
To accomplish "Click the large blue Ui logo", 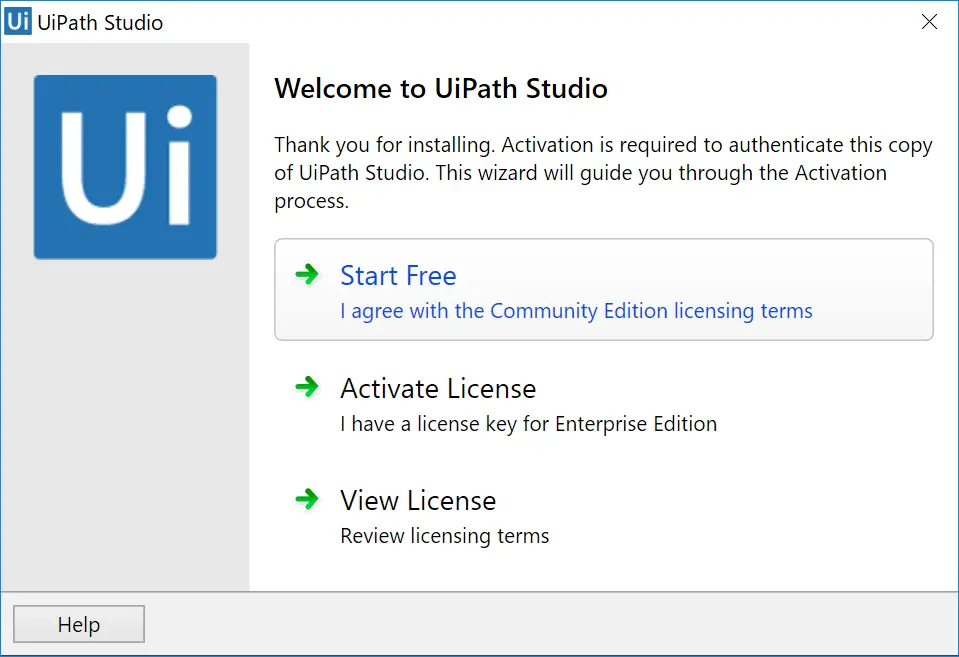I will tap(125, 167).
